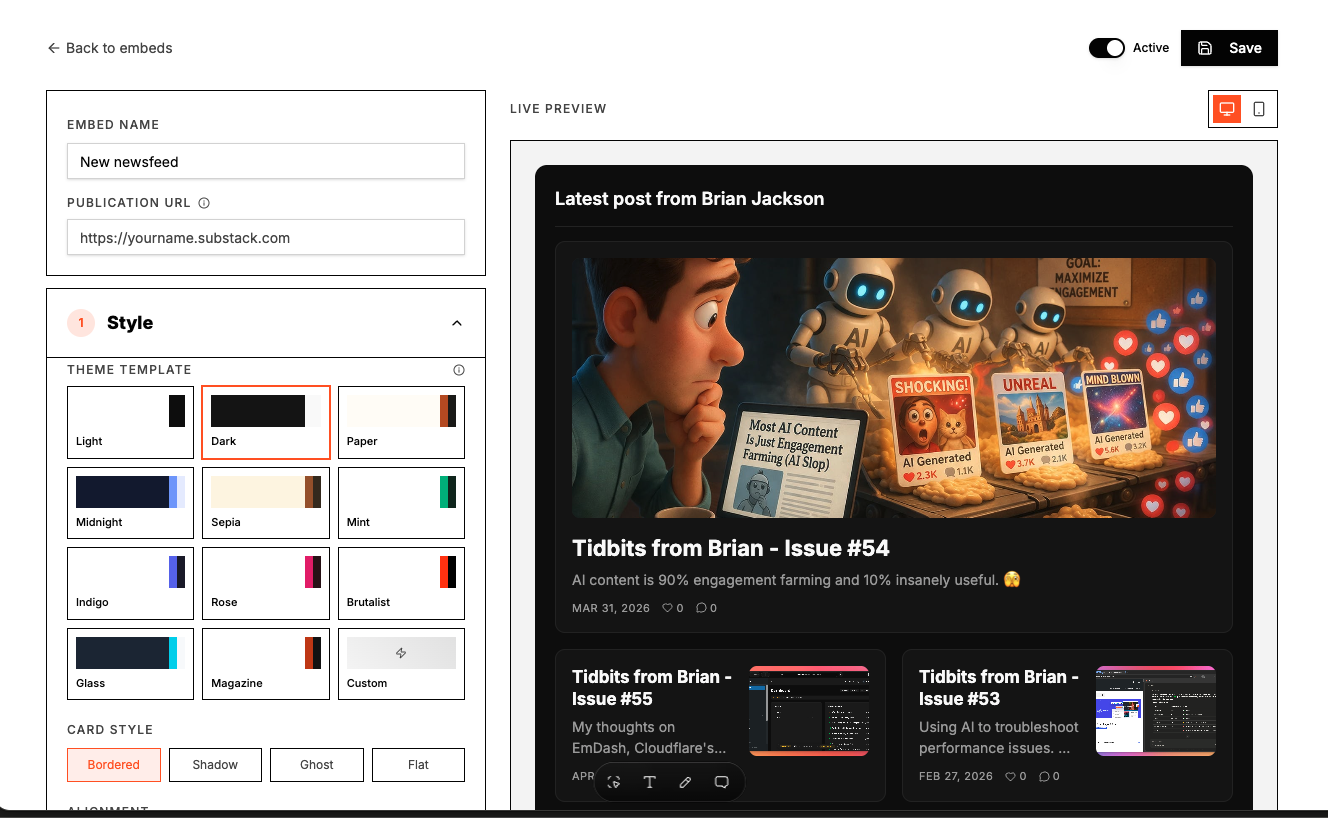The width and height of the screenshot is (1328, 818).
Task: Choose the Flat card style
Action: 418,765
